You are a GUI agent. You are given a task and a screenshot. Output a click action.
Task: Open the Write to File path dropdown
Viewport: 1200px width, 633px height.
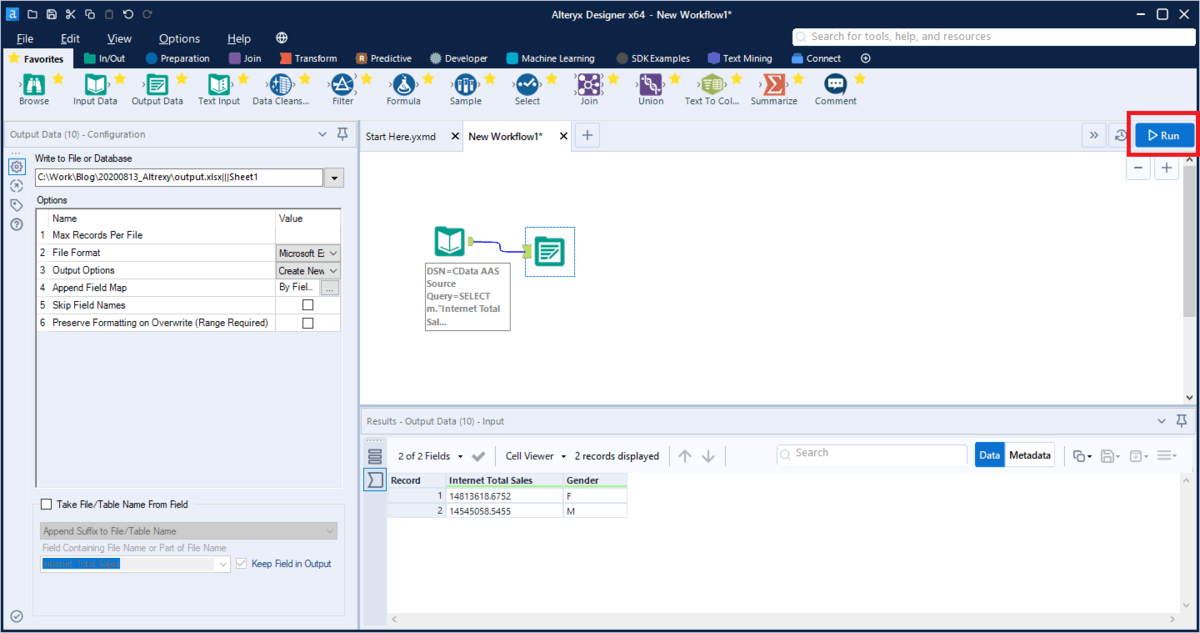click(334, 178)
